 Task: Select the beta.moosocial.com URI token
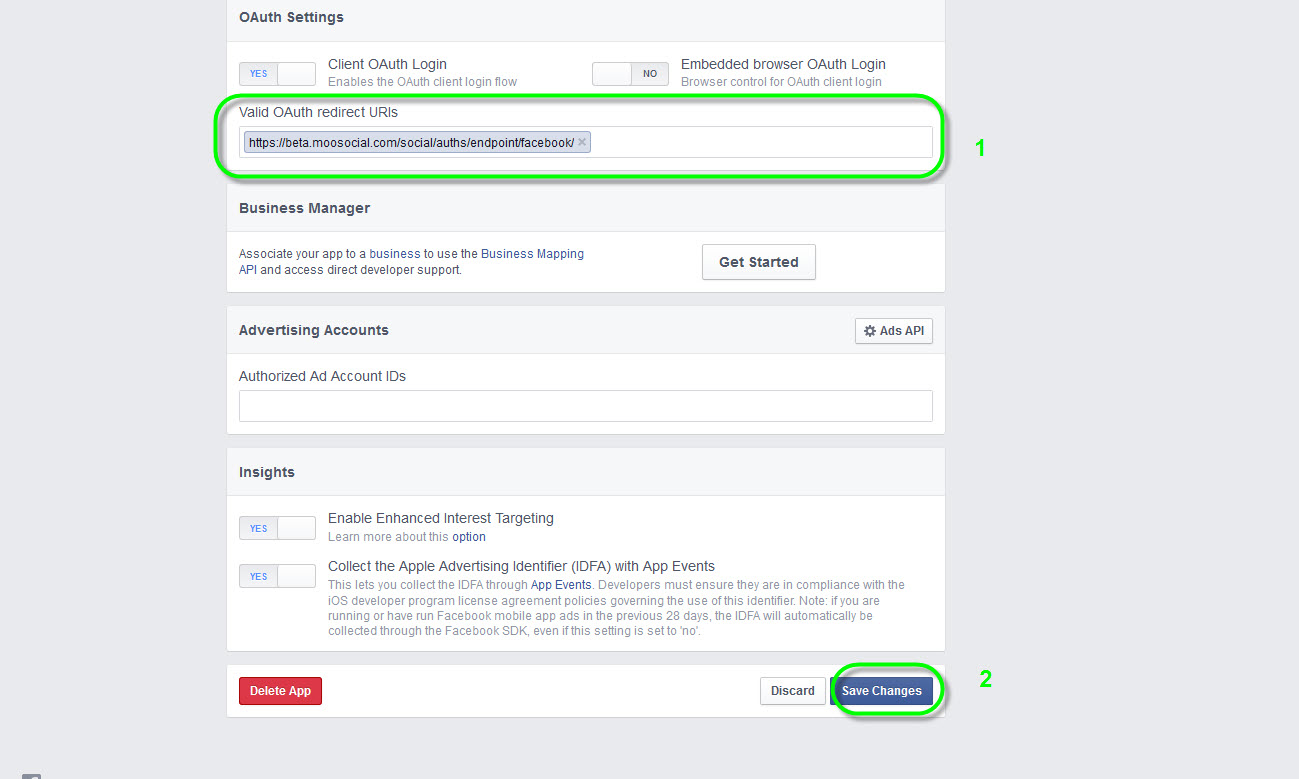pos(411,143)
